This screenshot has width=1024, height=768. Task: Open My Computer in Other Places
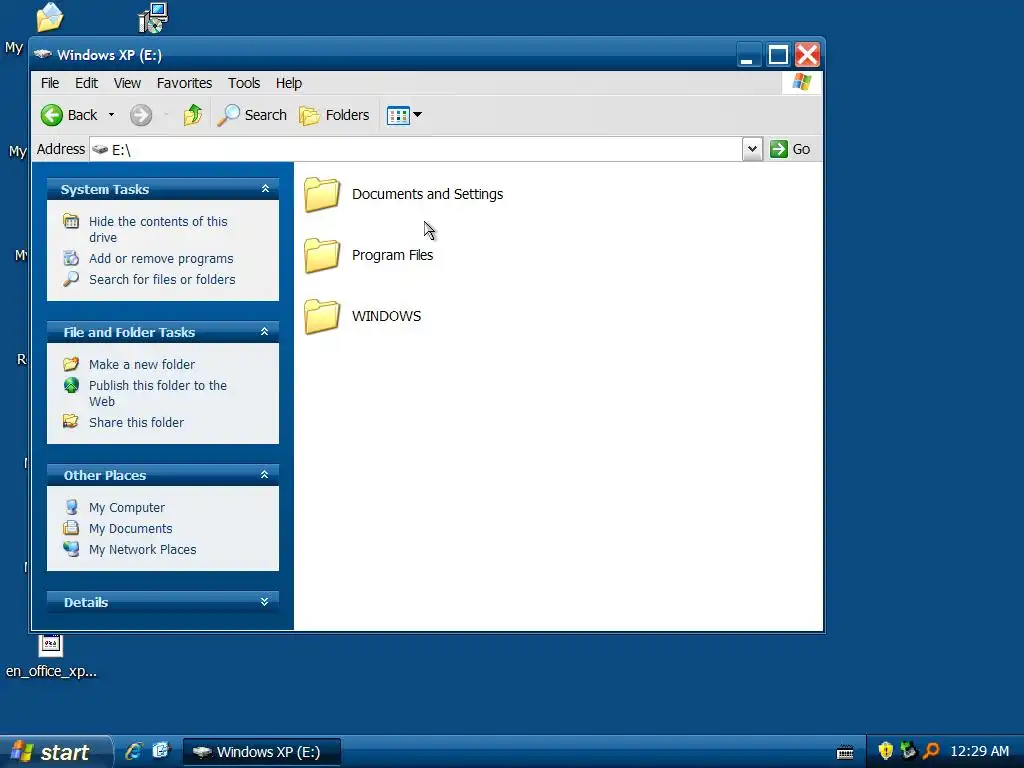pos(127,507)
